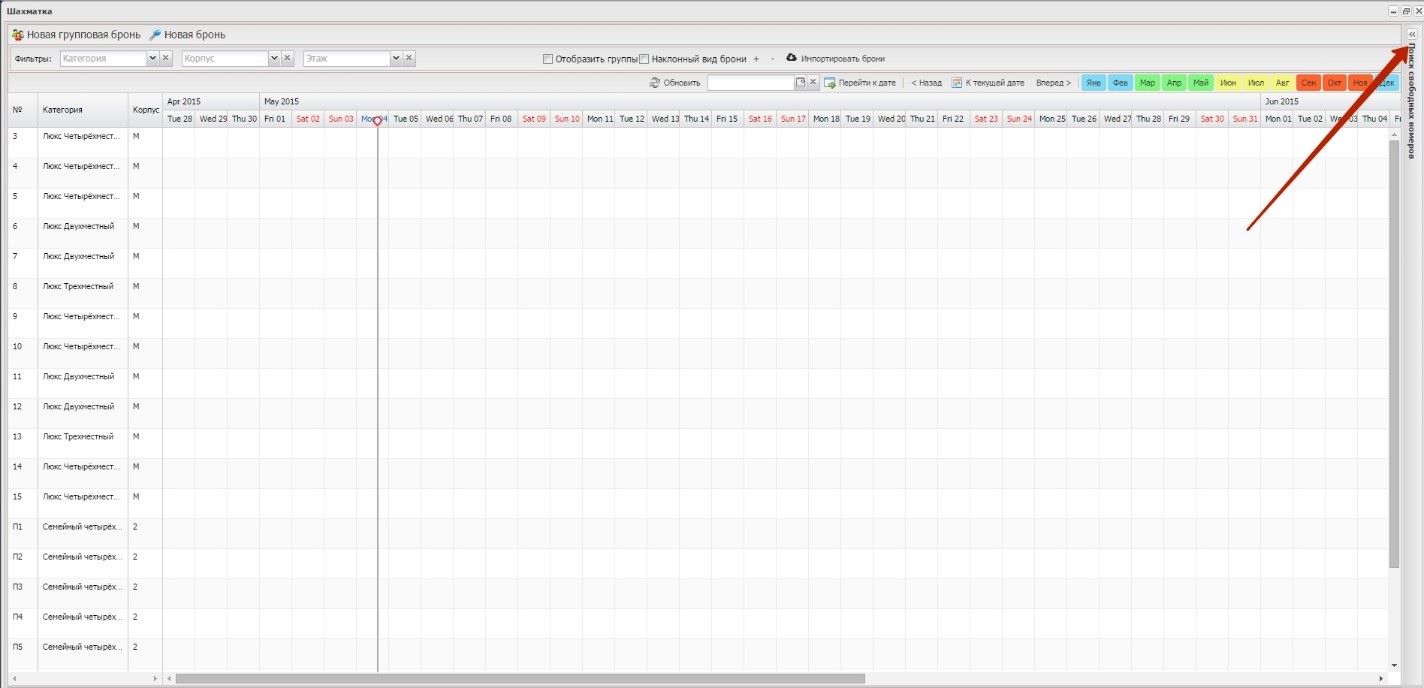Viewport: 1424px width, 688px height.
Task: Clear the Категория filter with X
Action: [x=167, y=59]
